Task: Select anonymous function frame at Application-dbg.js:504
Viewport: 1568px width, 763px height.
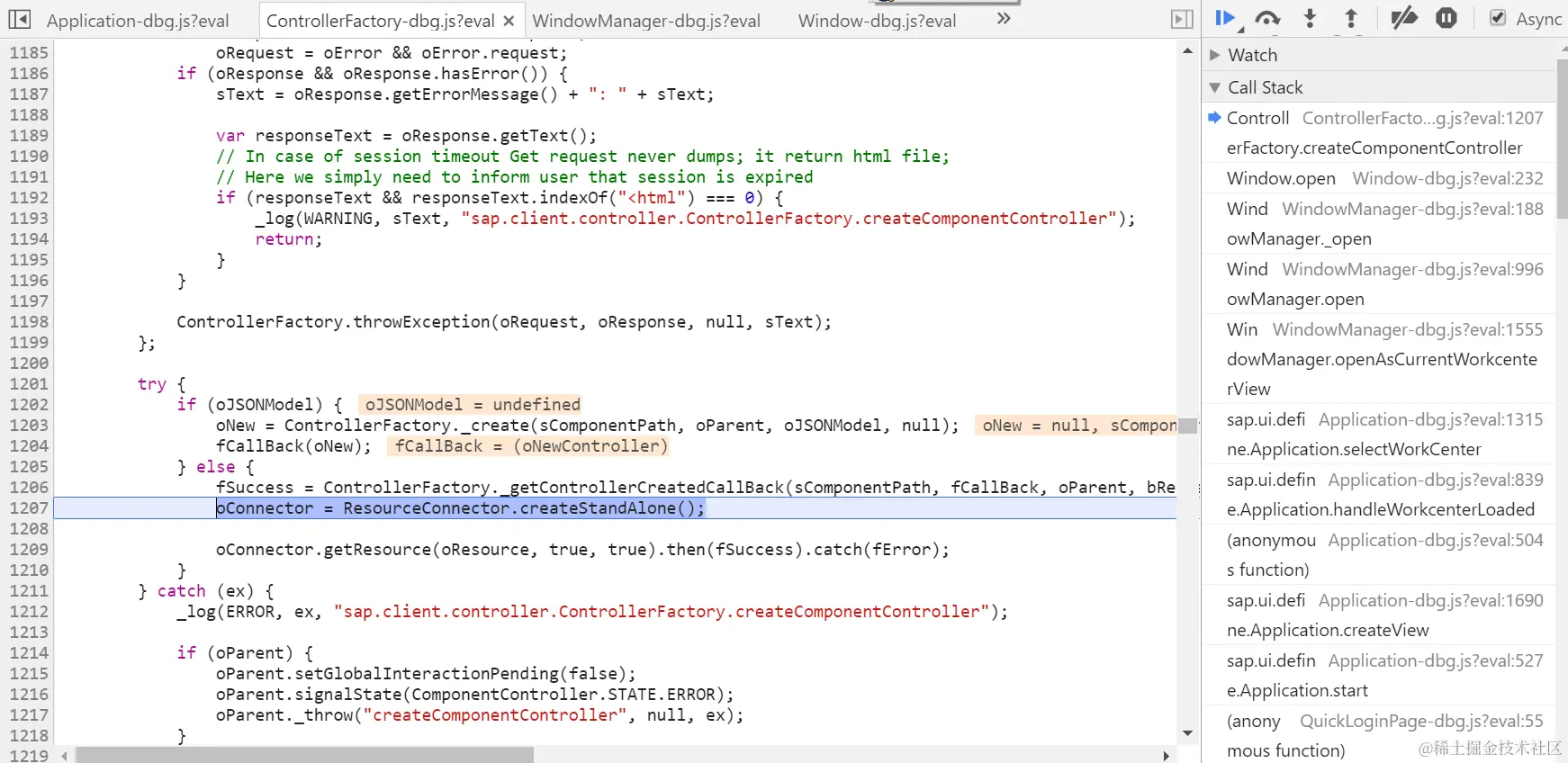Action: [1379, 554]
